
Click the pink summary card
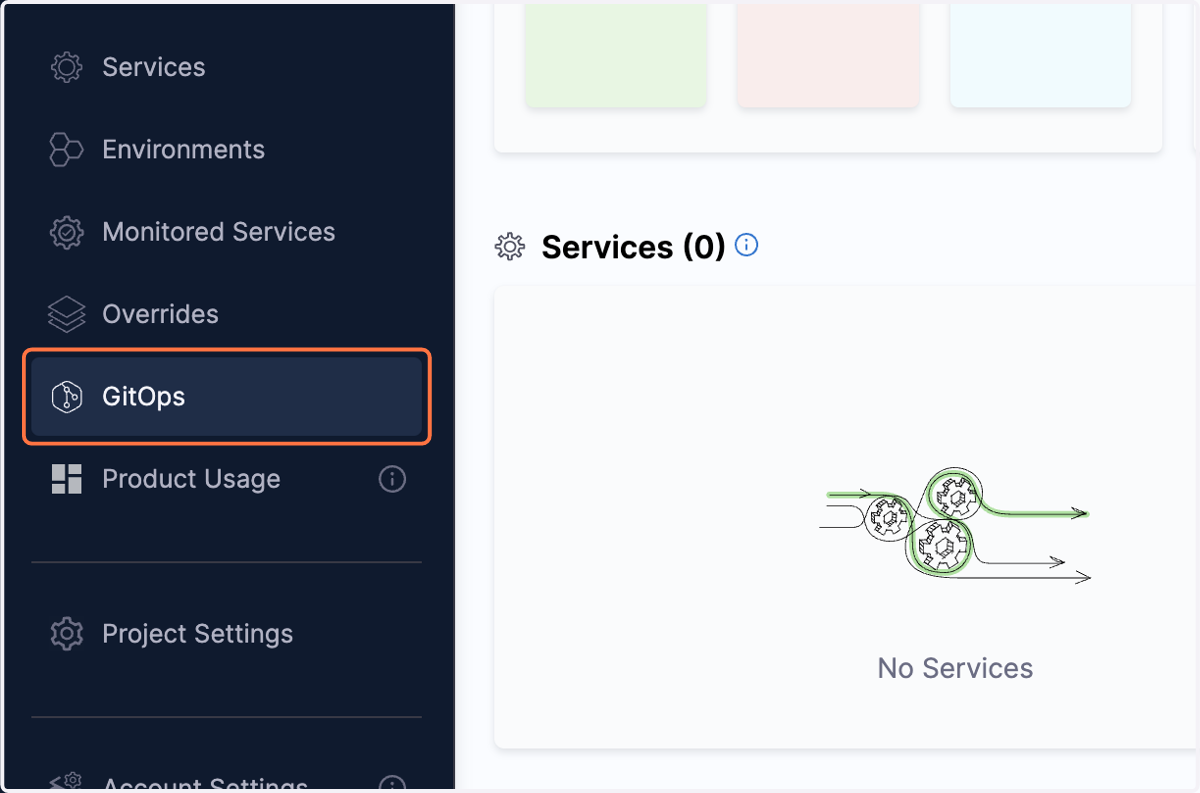pyautogui.click(x=828, y=55)
